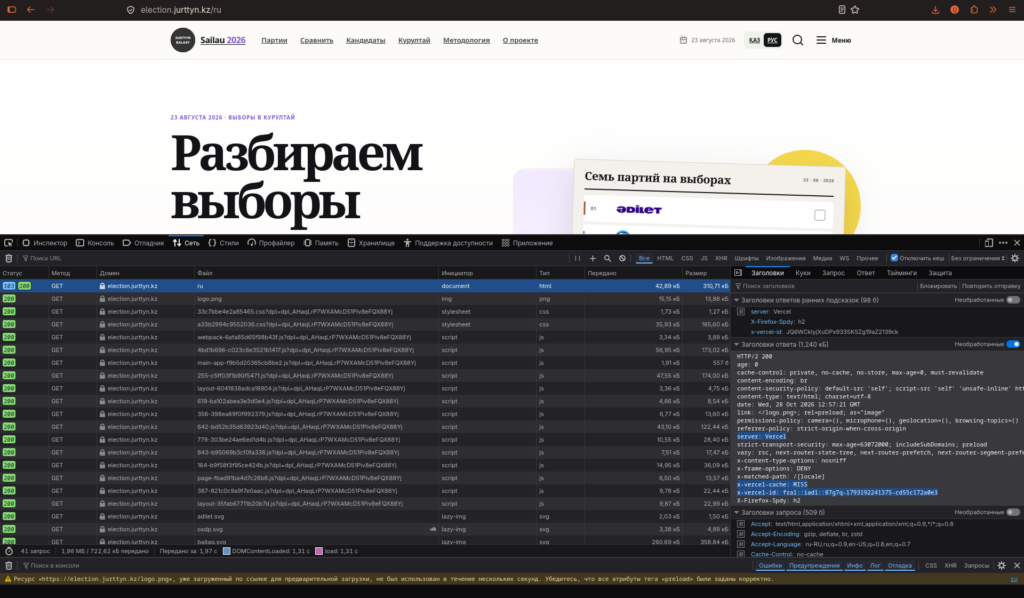This screenshot has width=1024, height=598.
Task: Close the split console
Action: pos(1017,565)
